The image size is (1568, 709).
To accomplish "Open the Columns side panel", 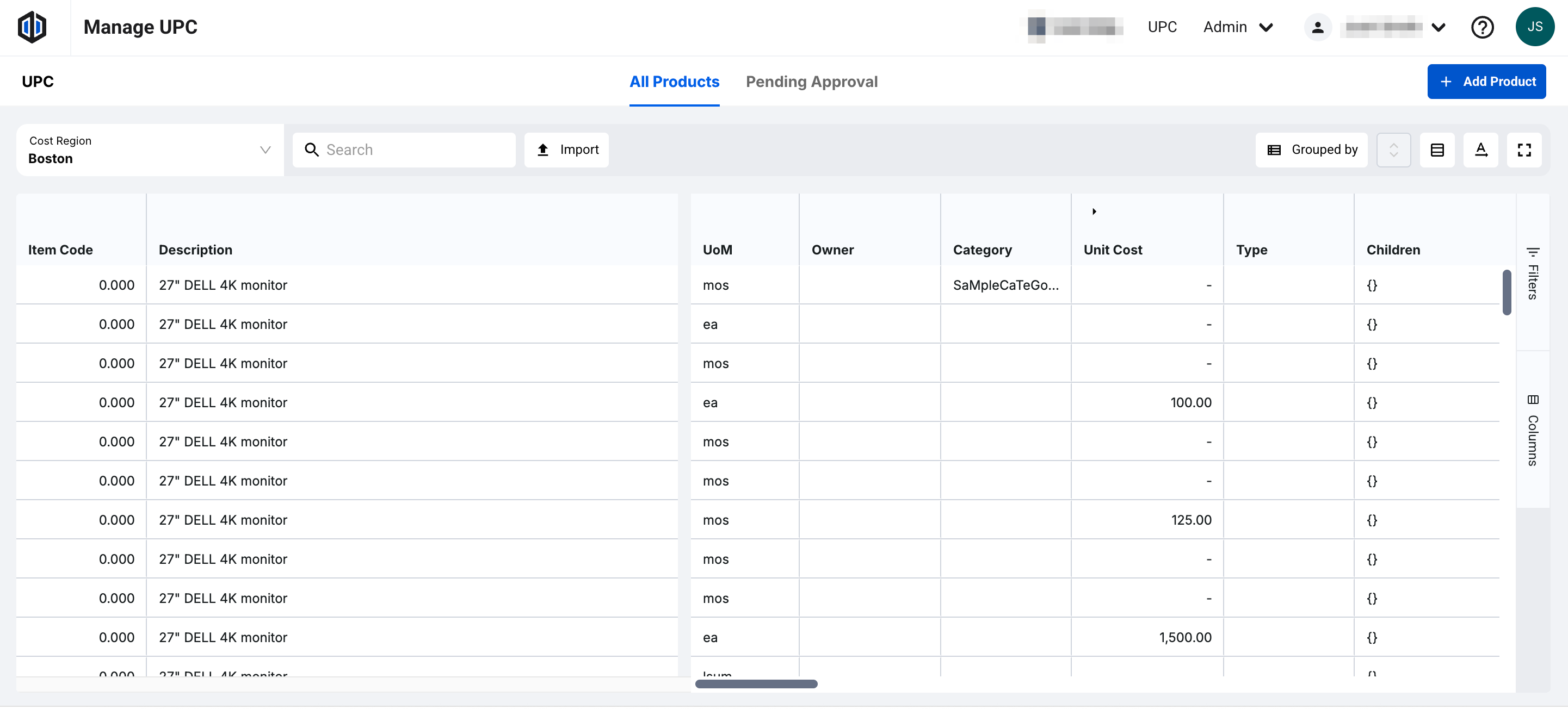I will 1532,431.
